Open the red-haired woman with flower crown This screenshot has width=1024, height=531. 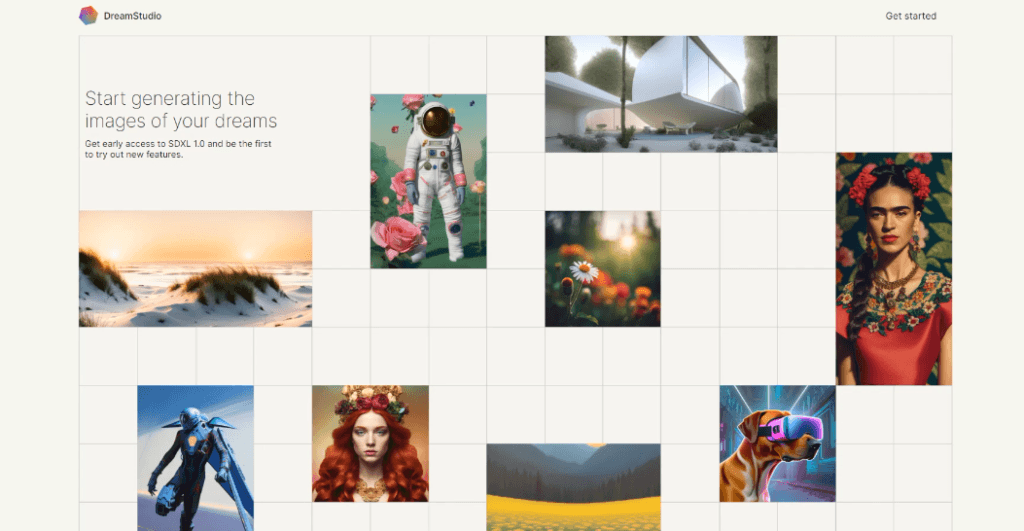pyautogui.click(x=370, y=443)
